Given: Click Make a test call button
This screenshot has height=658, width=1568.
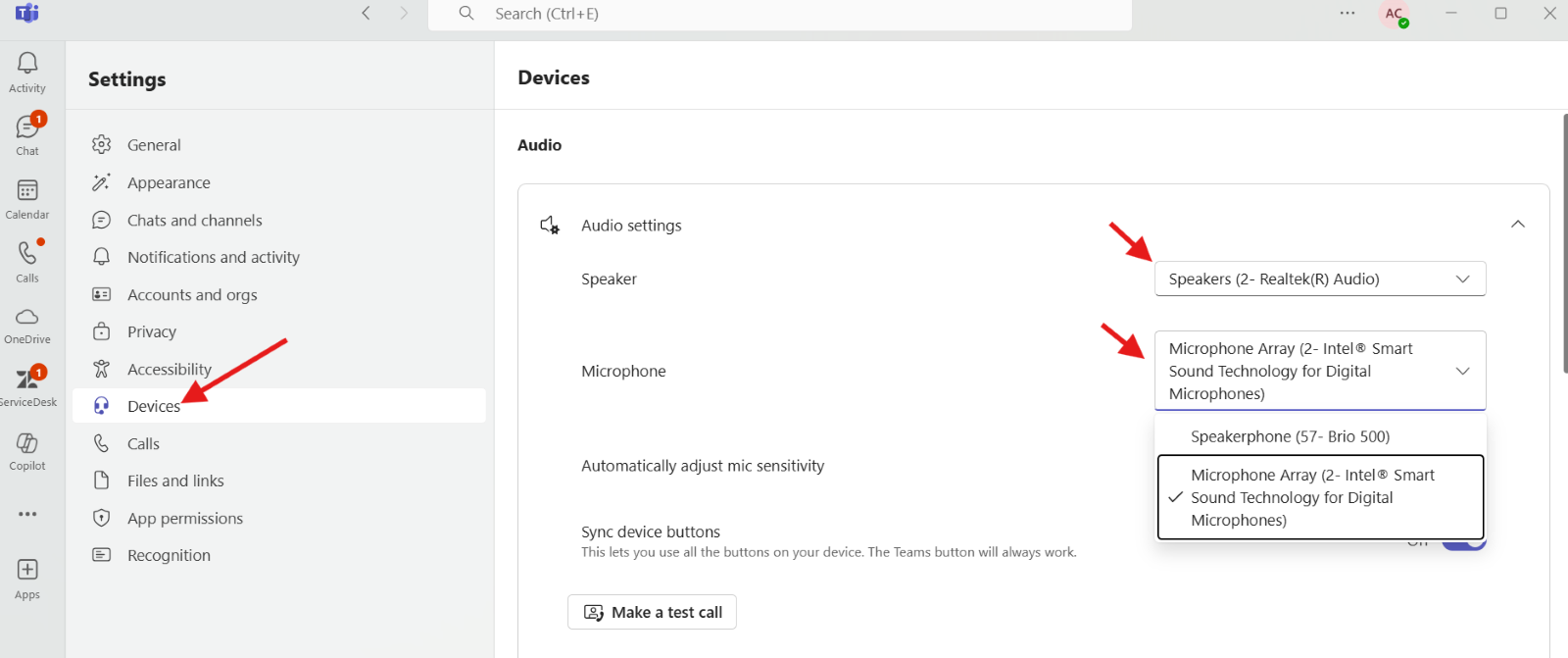Looking at the screenshot, I should click(652, 612).
